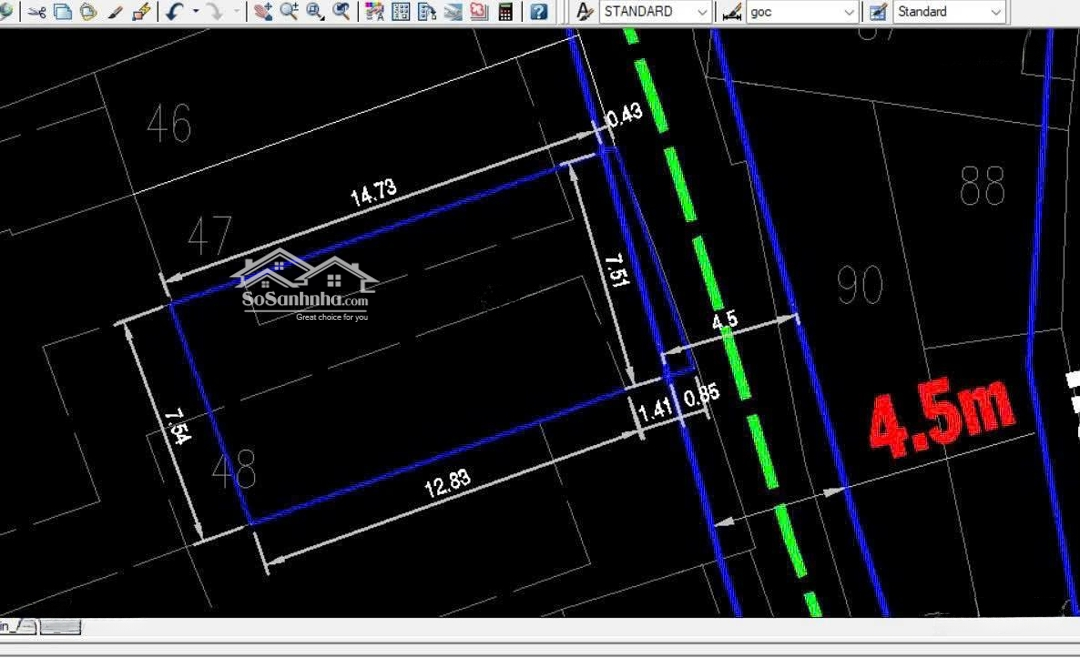Screen dimensions: 1080x658
Task: Open the DesignCenter icon
Action: tap(401, 12)
